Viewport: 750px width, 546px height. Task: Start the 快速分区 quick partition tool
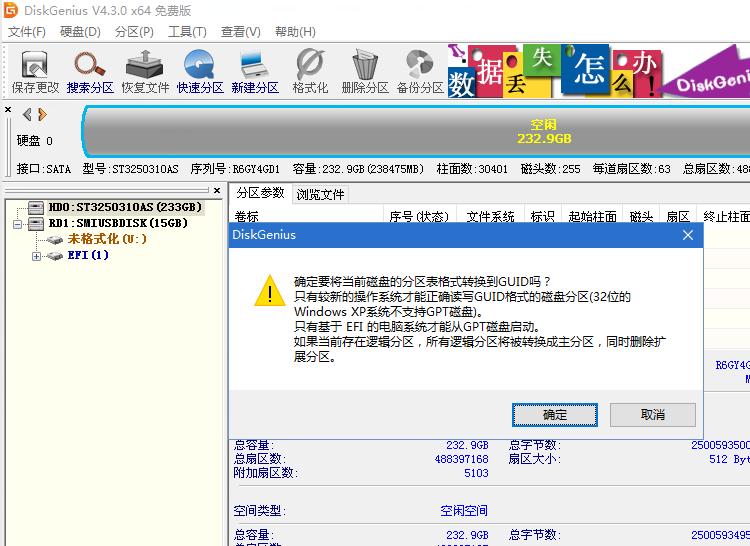tap(200, 72)
